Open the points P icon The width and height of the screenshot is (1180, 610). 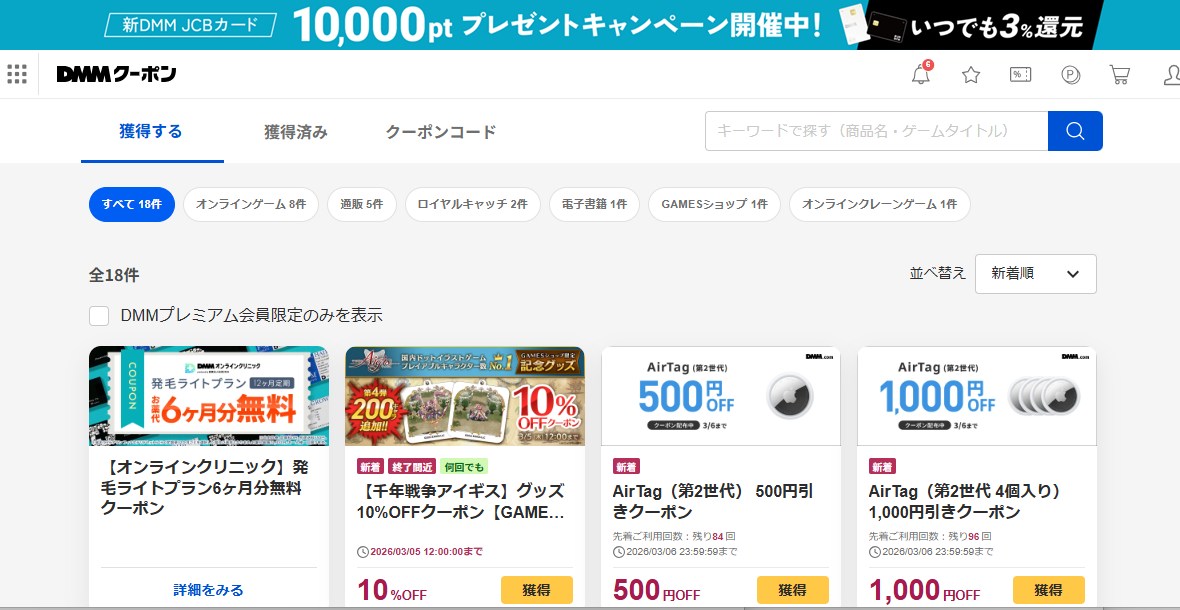pyautogui.click(x=1070, y=75)
